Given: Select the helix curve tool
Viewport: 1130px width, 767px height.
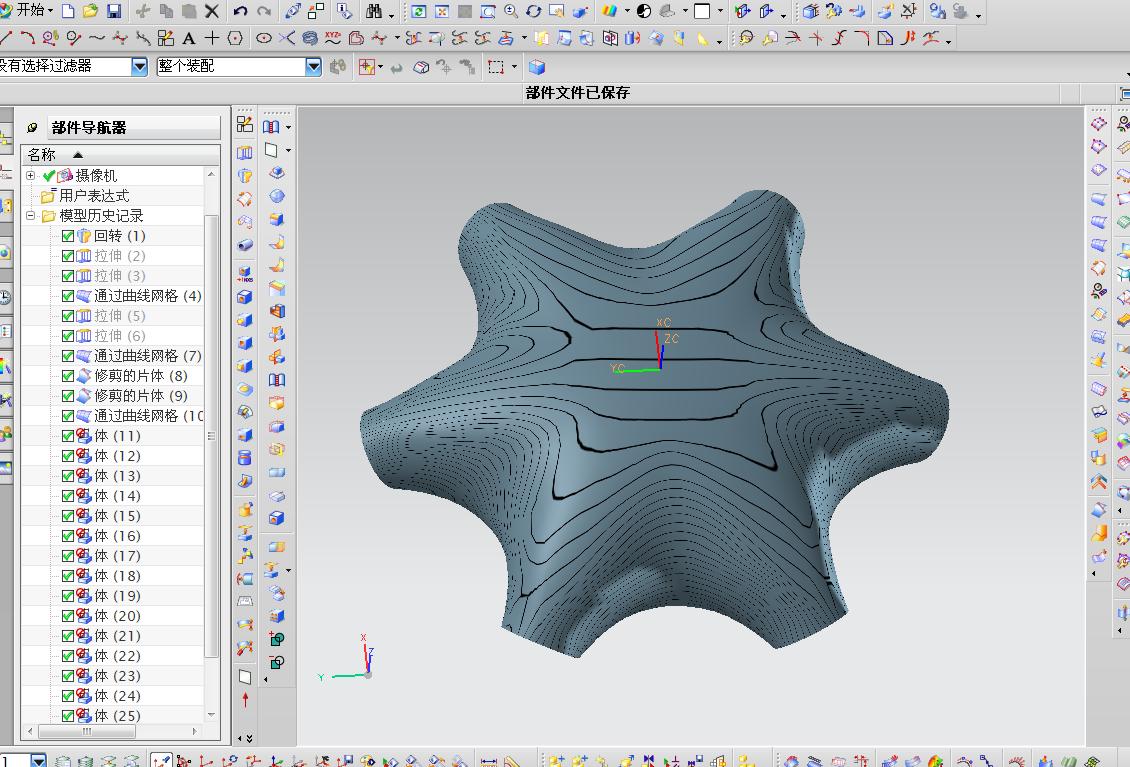Looking at the screenshot, I should (x=309, y=38).
